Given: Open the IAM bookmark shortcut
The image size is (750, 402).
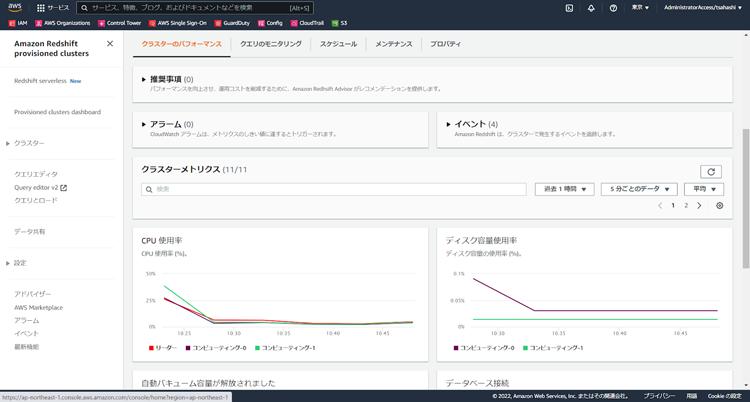Looking at the screenshot, I should [x=18, y=23].
